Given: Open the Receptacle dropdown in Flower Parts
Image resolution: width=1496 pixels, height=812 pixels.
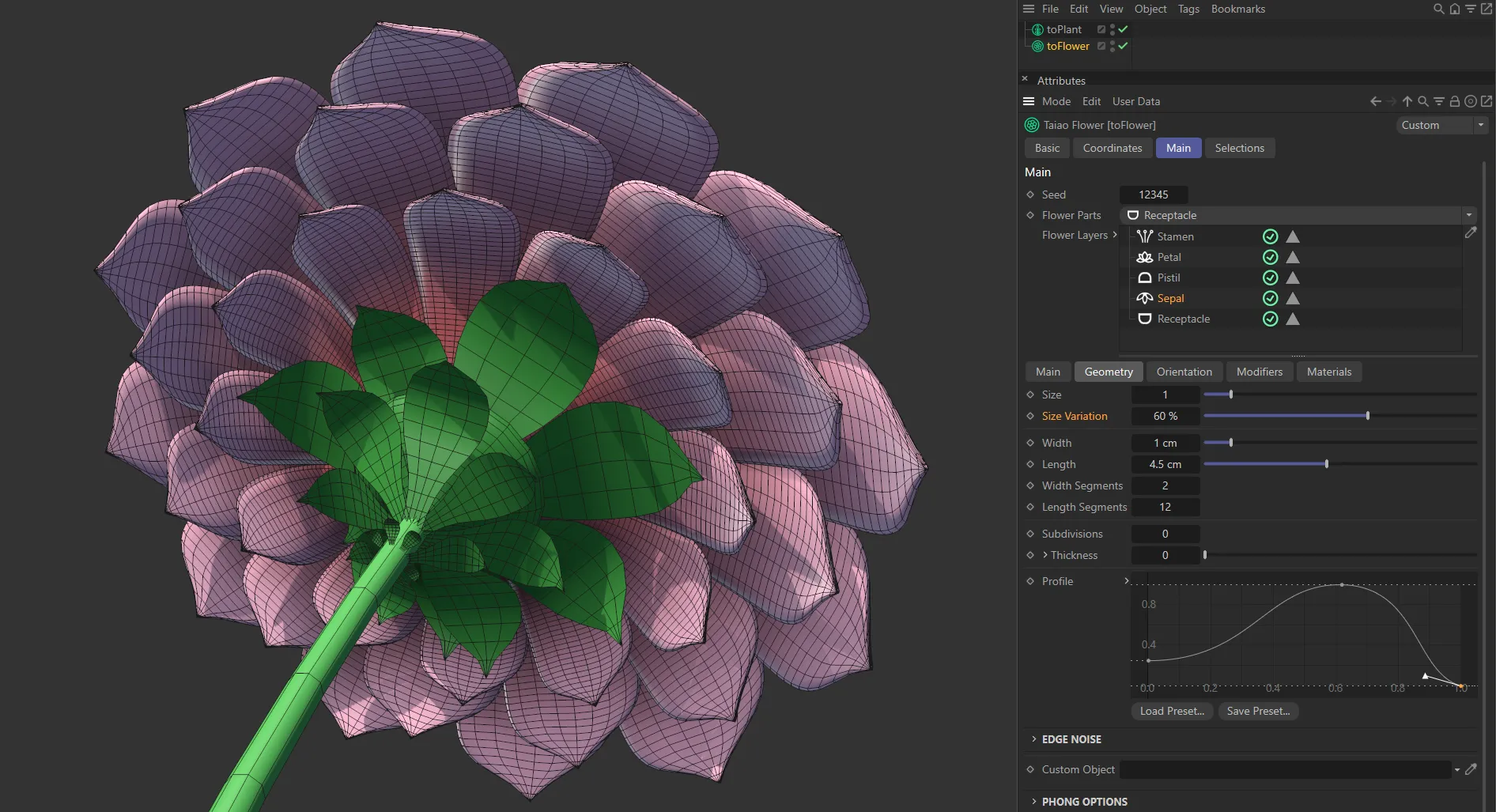Looking at the screenshot, I should coord(1468,215).
